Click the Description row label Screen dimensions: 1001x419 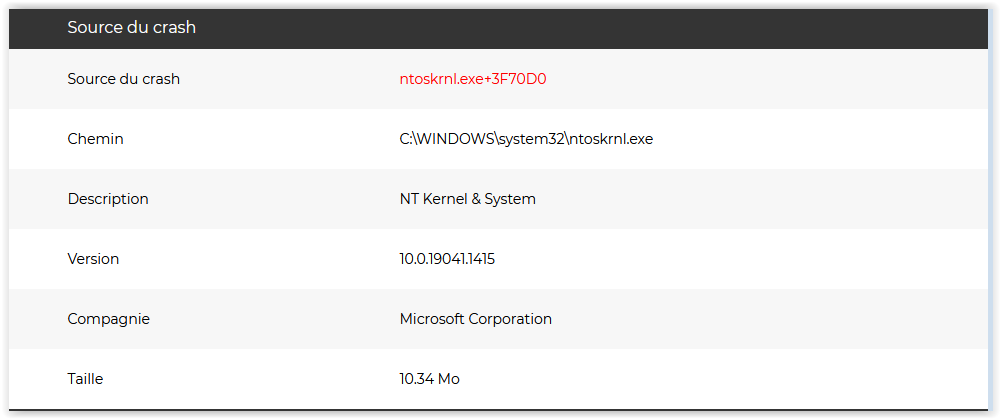pos(108,199)
